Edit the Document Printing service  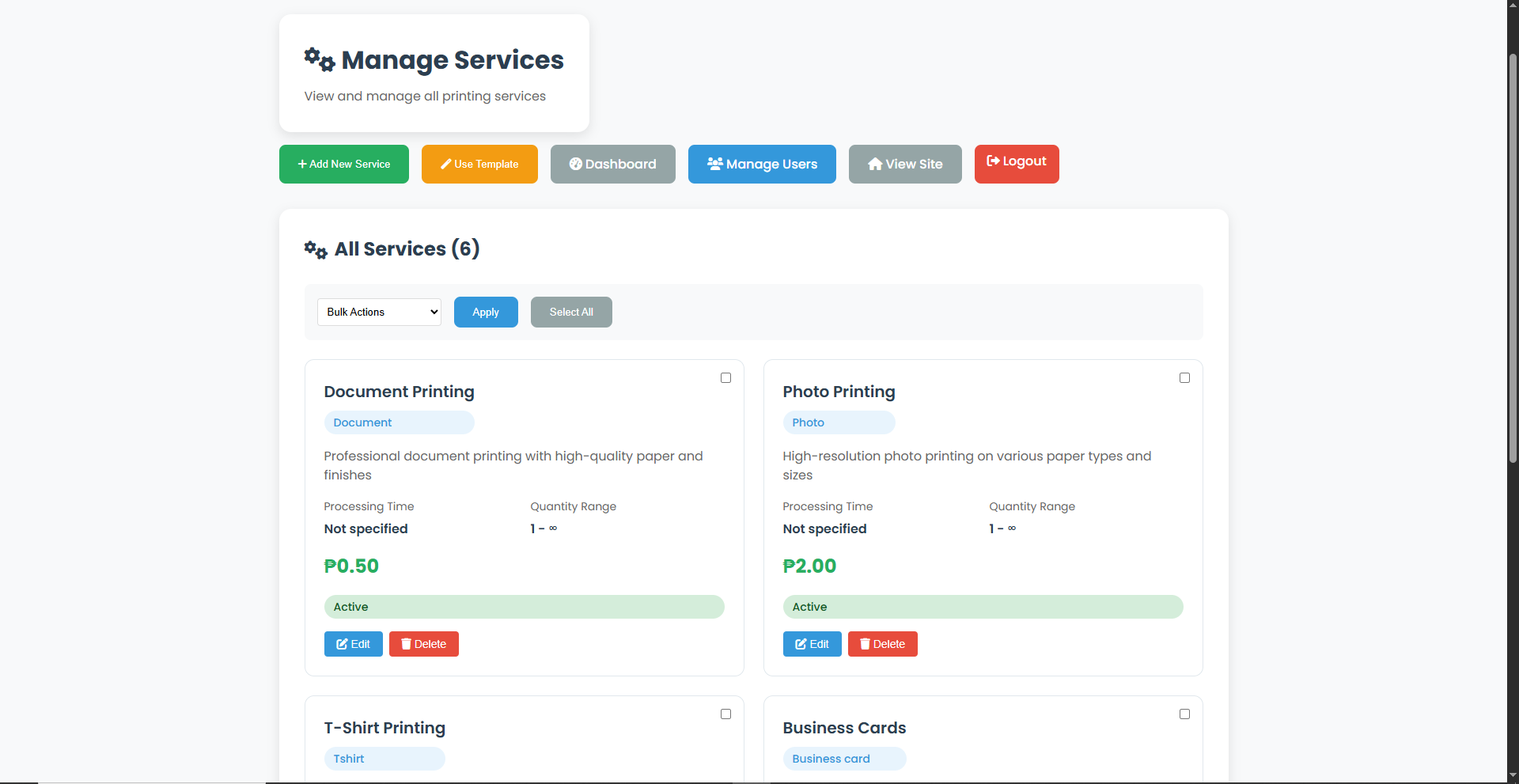pos(353,644)
